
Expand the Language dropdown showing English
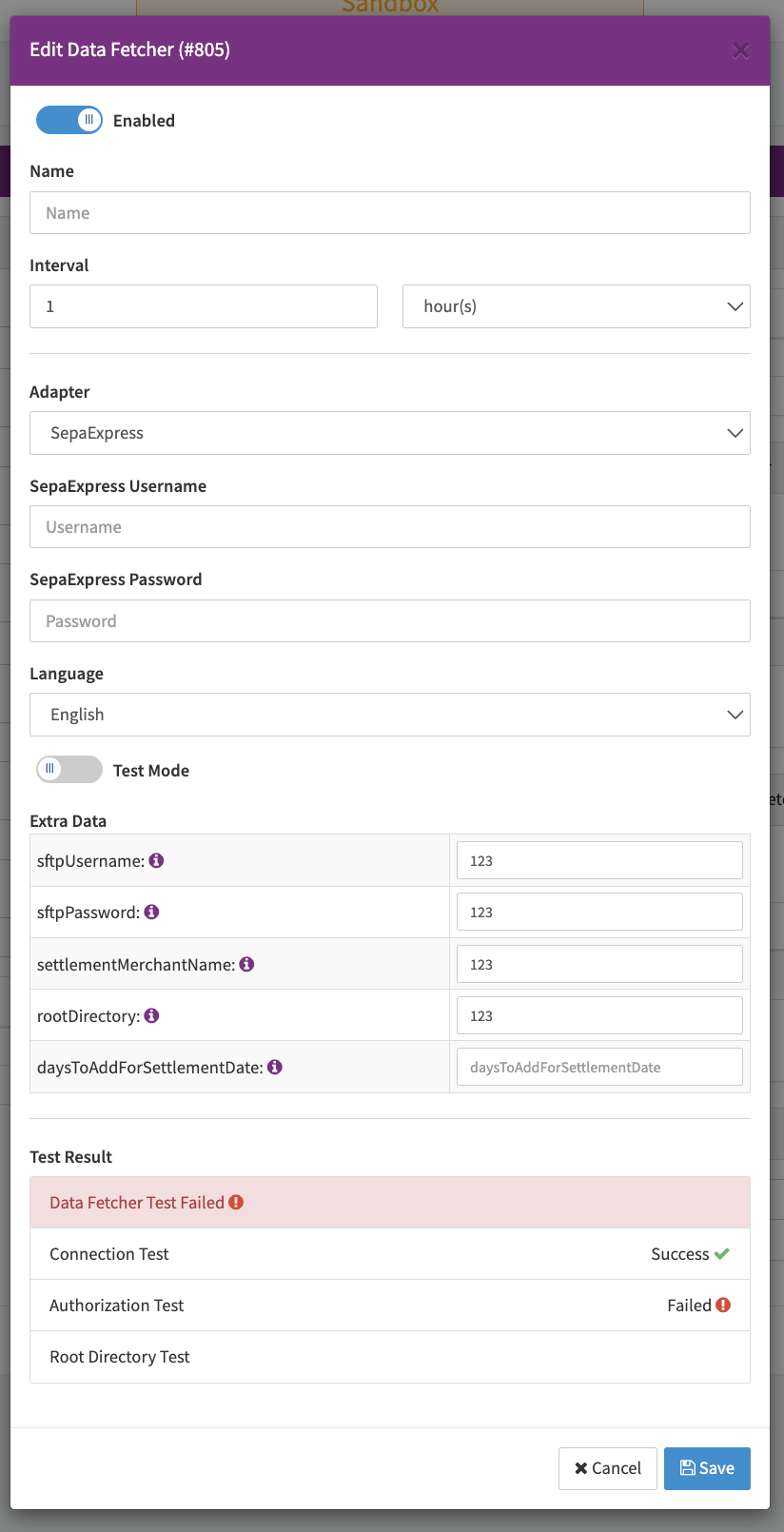(x=389, y=715)
